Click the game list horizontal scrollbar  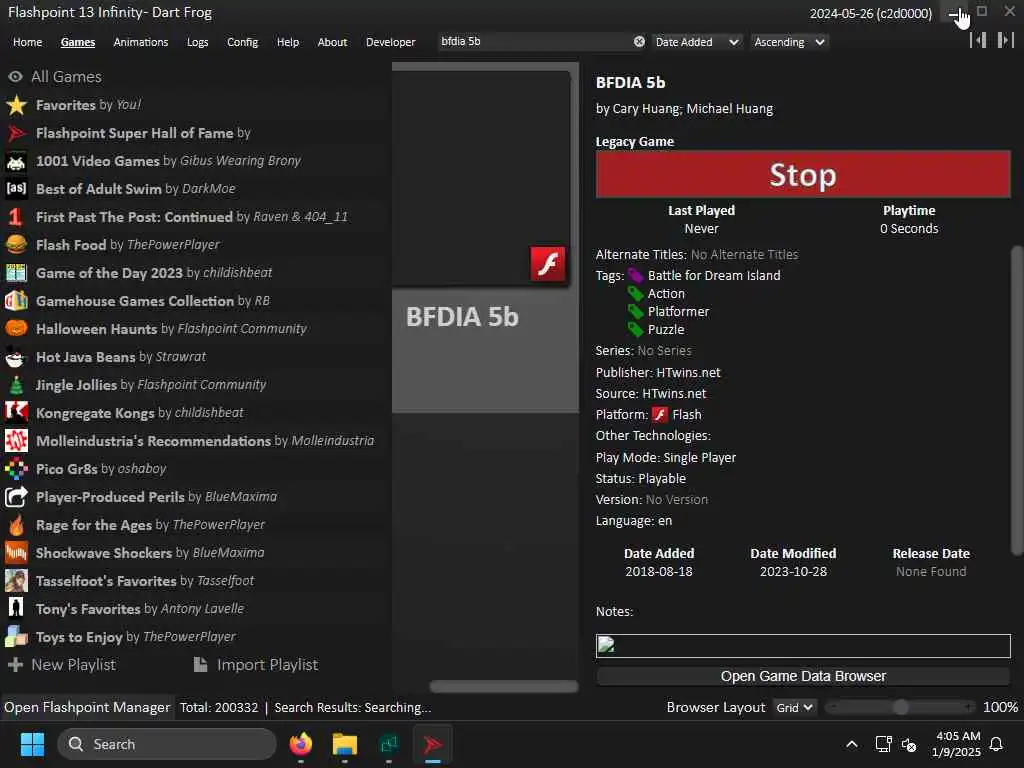tap(504, 686)
